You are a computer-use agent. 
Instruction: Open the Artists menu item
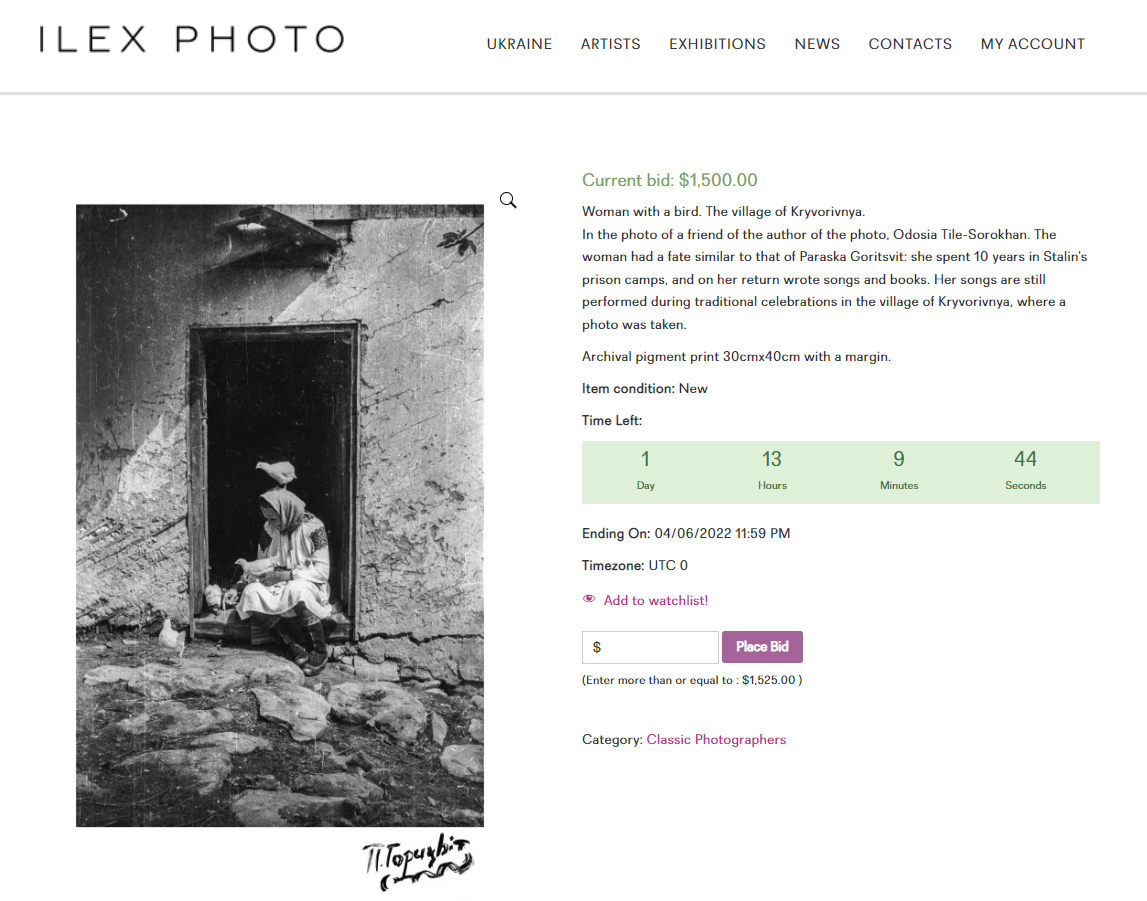pyautogui.click(x=611, y=44)
